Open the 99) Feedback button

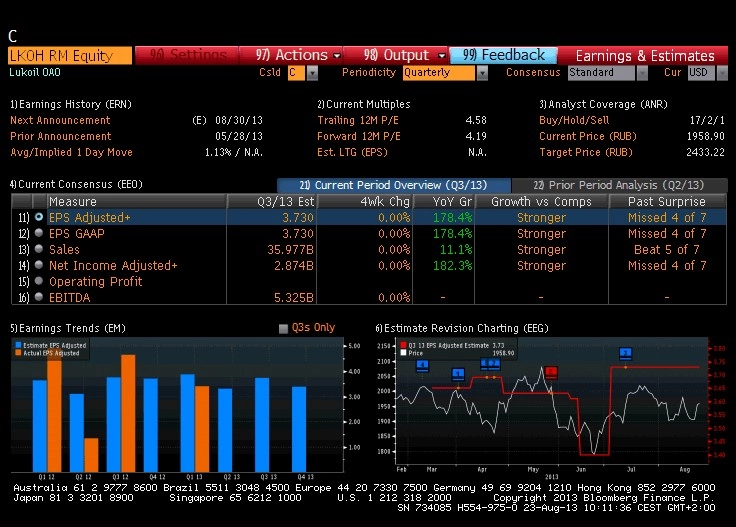click(x=504, y=55)
